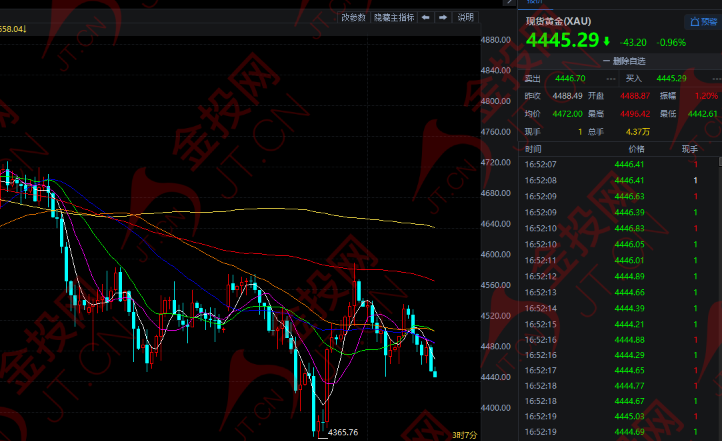Select the tick row at 16:52:17
This screenshot has width=722, height=441.
point(618,370)
